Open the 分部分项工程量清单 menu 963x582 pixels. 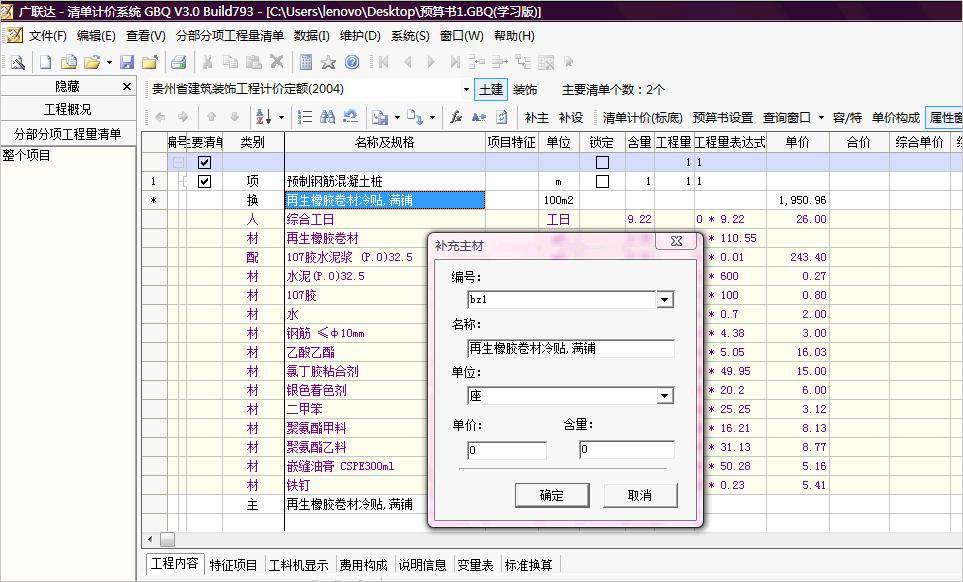coord(230,36)
